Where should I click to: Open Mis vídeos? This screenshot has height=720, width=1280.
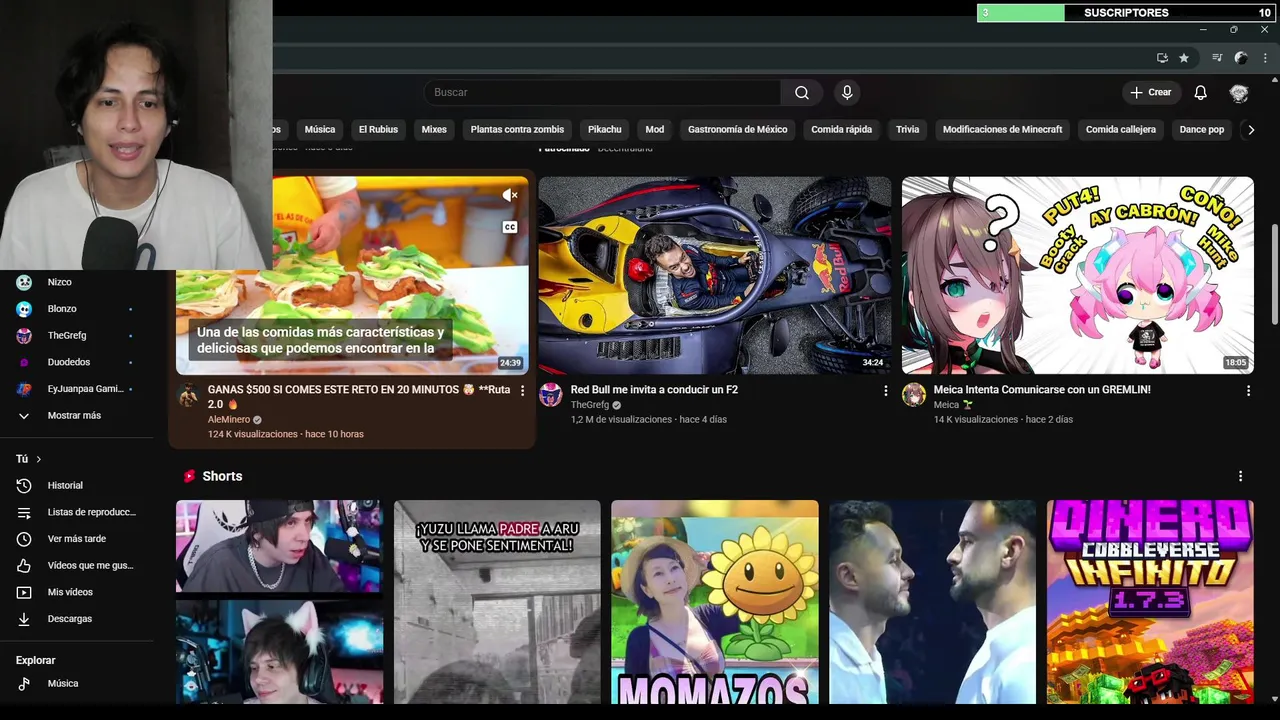pos(76,592)
